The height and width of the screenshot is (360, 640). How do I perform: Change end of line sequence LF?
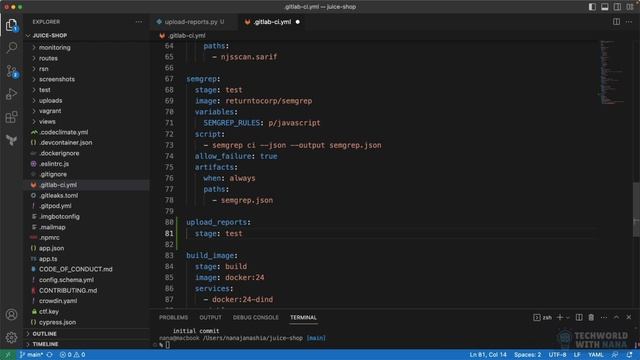point(577,355)
